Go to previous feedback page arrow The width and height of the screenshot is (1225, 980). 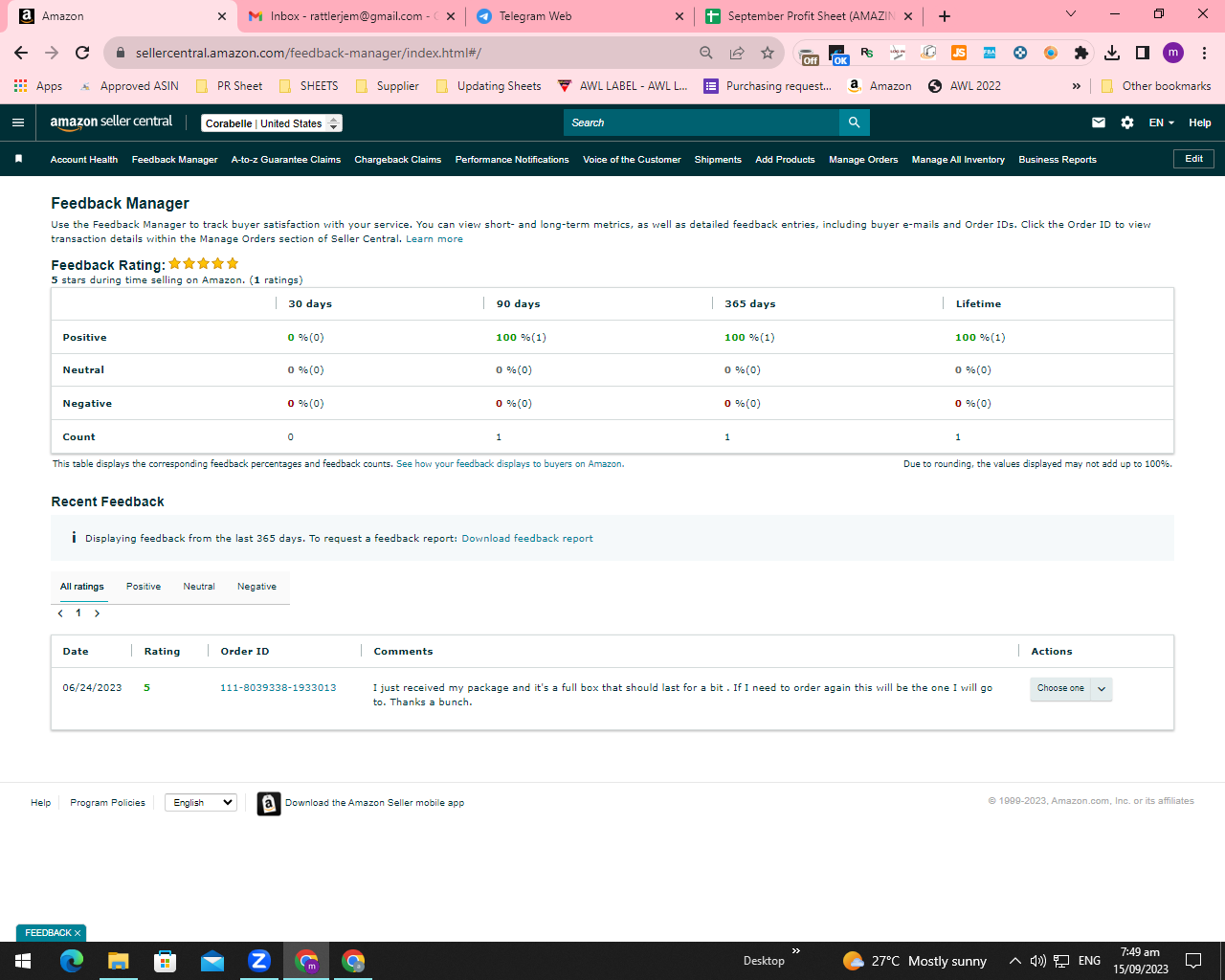[60, 613]
